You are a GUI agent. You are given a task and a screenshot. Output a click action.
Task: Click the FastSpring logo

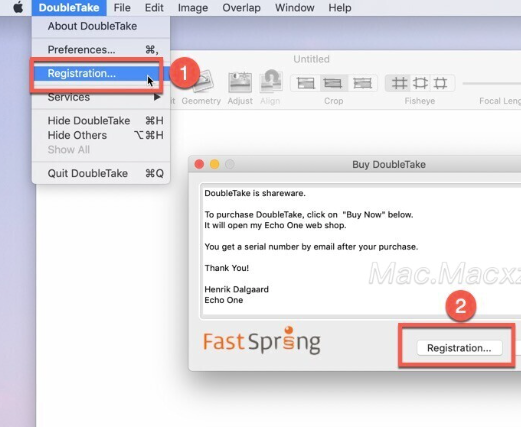click(x=262, y=341)
